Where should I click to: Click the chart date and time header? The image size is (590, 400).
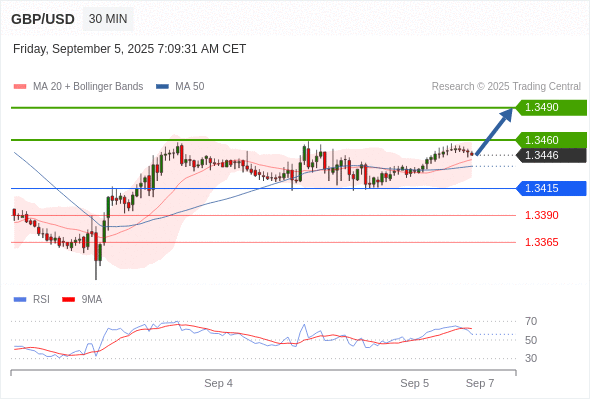point(129,49)
